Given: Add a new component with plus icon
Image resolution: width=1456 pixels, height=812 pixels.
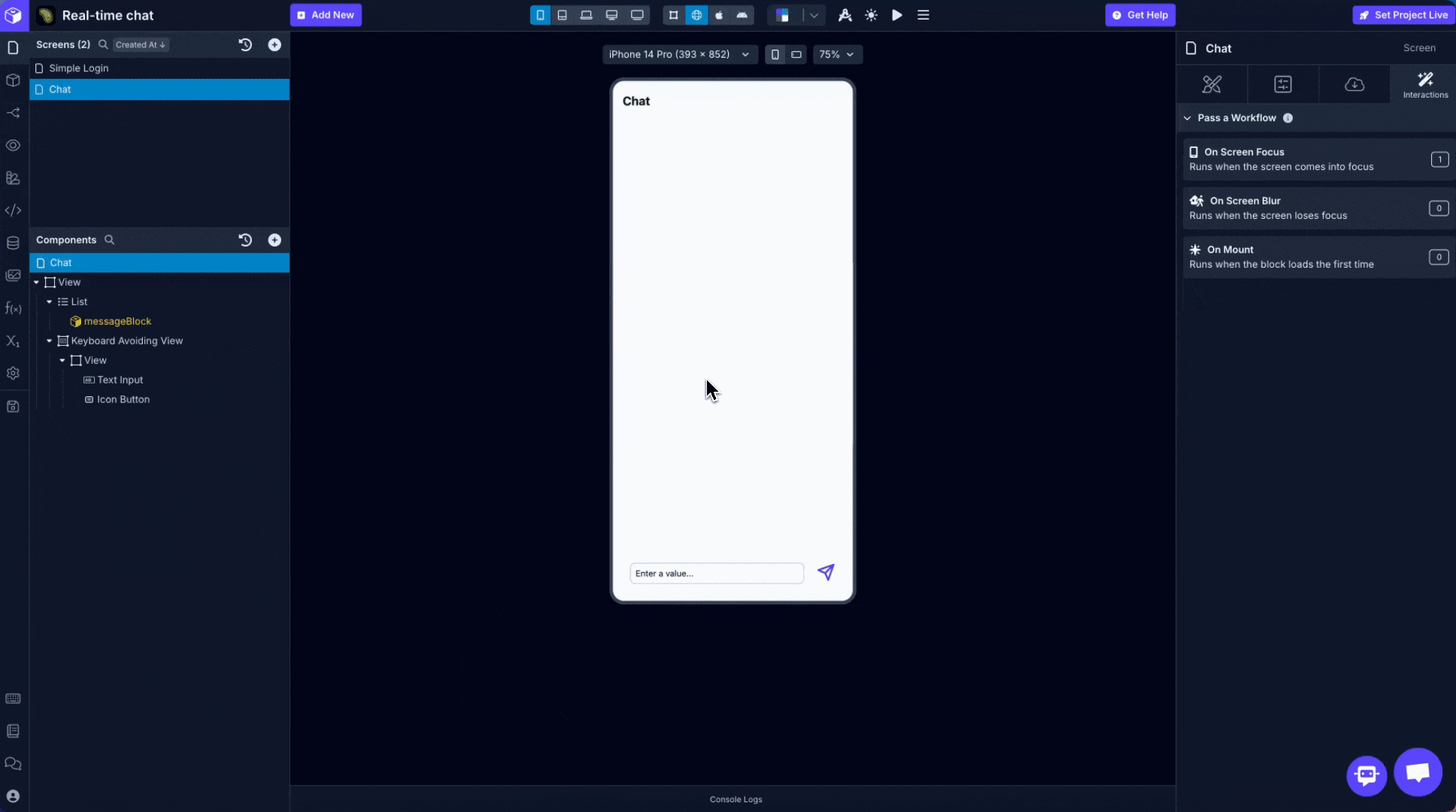Looking at the screenshot, I should (x=275, y=240).
